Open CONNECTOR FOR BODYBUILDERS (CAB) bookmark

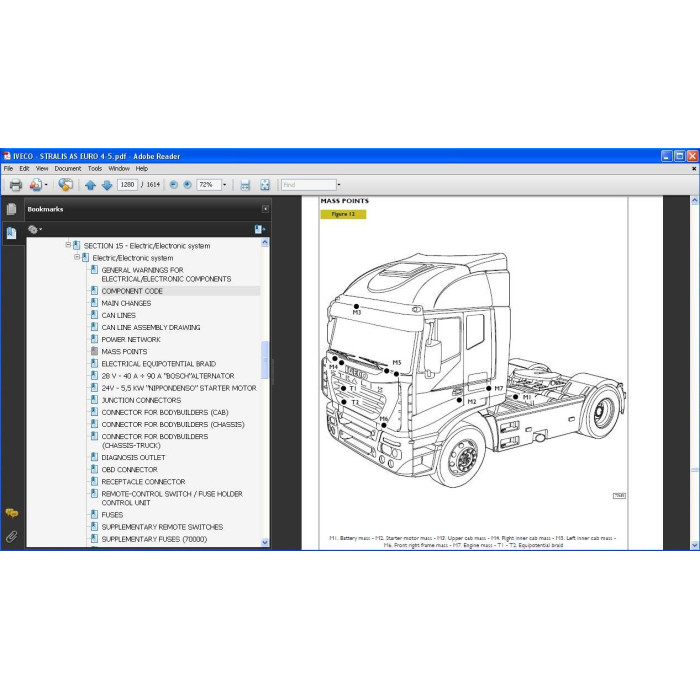pos(165,412)
